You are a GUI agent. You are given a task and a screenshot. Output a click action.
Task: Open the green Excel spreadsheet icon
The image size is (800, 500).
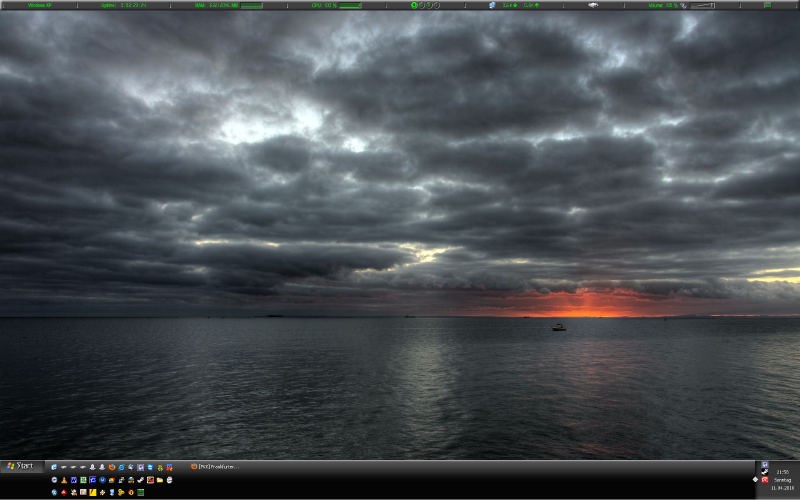83,480
